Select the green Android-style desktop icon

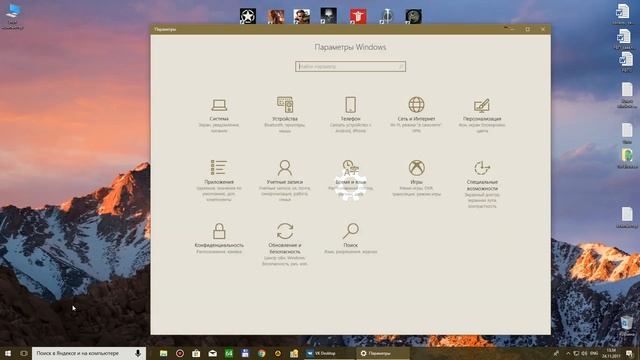click(627, 158)
